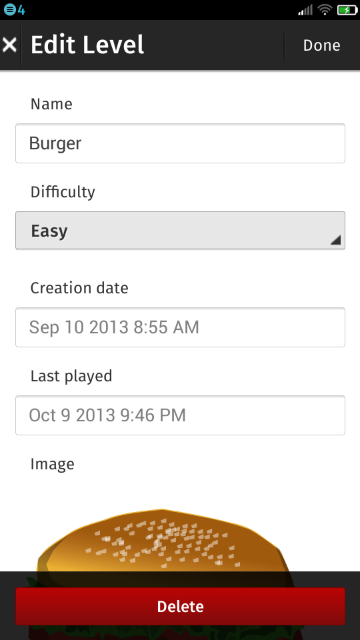
Task: Tap the notification count number 4
Action: (x=21, y=9)
